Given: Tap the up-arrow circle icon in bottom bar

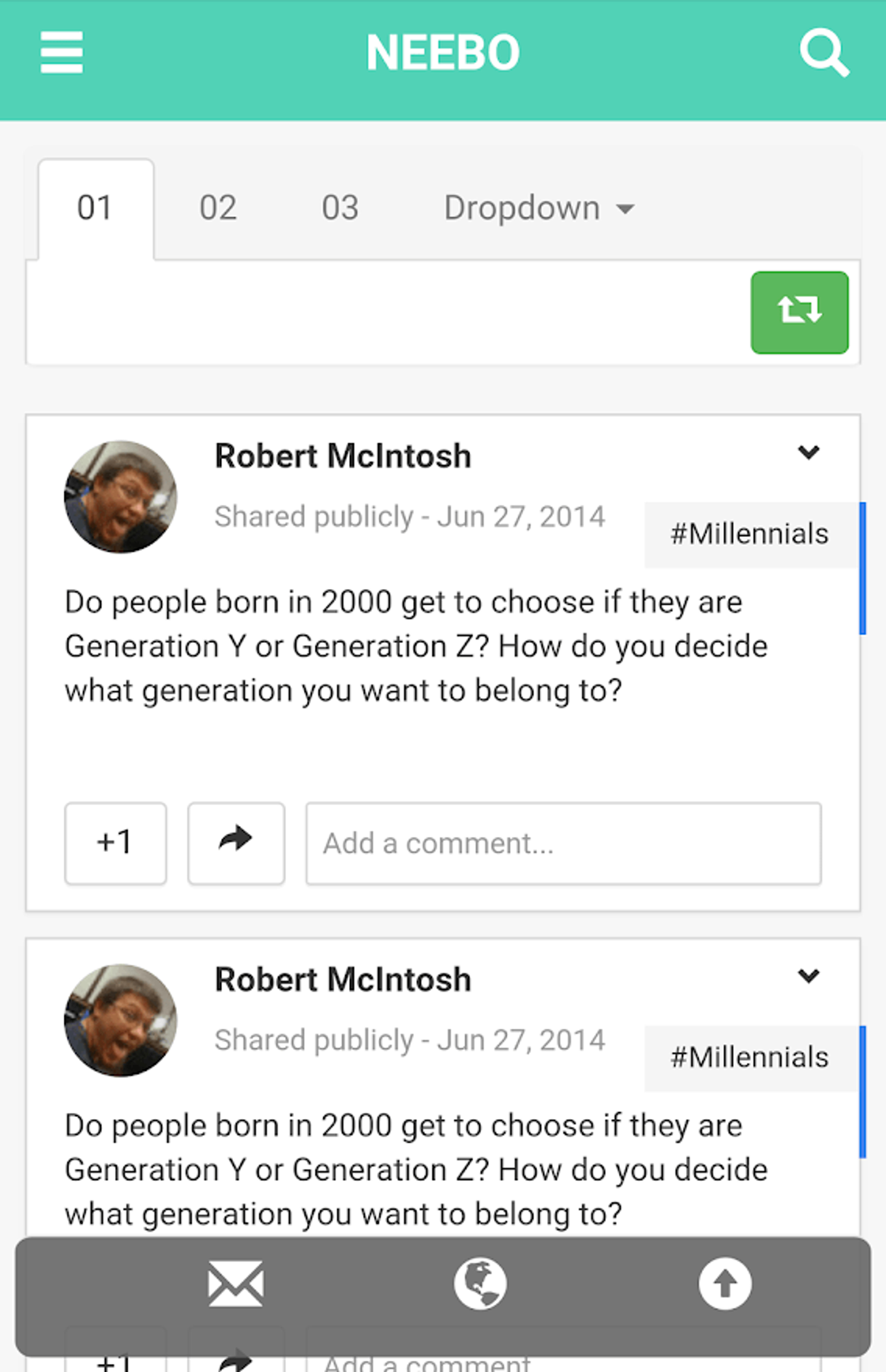Looking at the screenshot, I should click(x=725, y=1283).
